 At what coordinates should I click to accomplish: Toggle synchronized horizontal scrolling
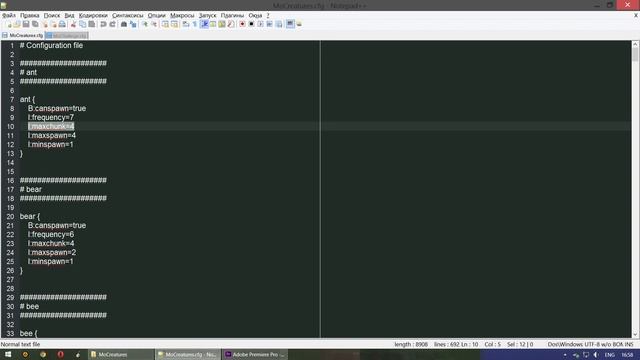tap(174, 24)
